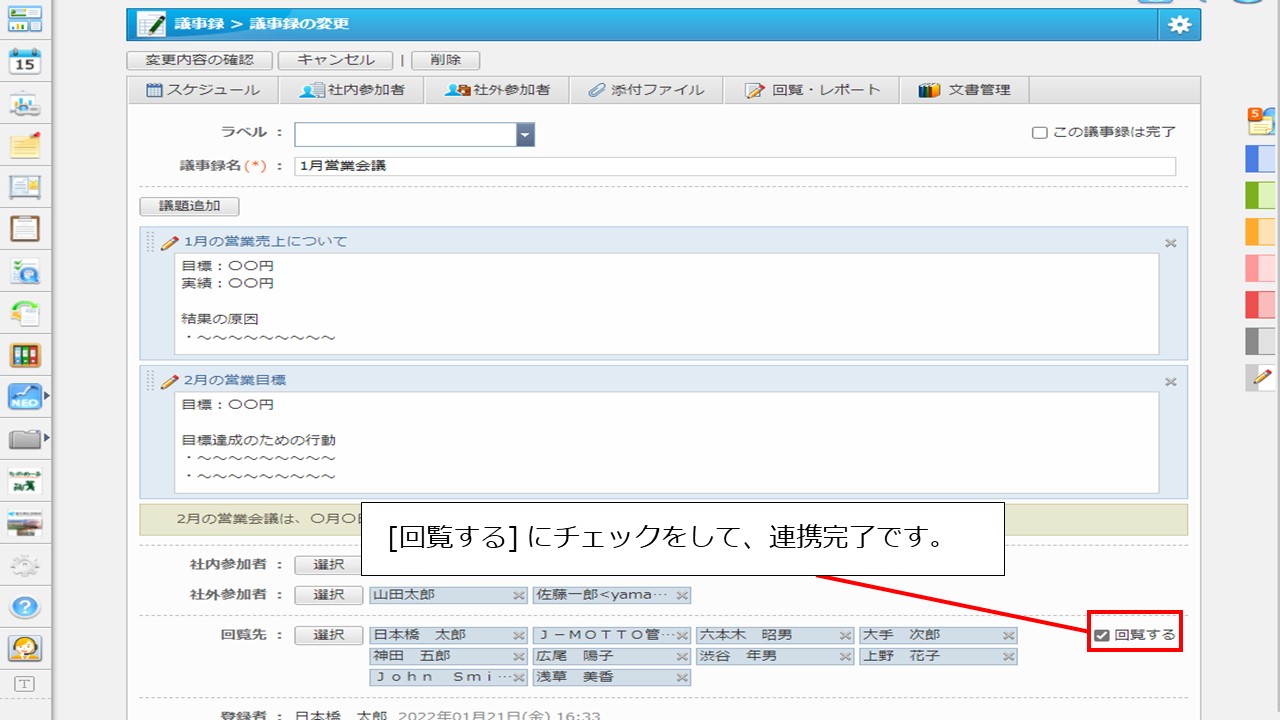The image size is (1280, 720).
Task: Open the 社内参加者 tab
Action: click(x=352, y=90)
